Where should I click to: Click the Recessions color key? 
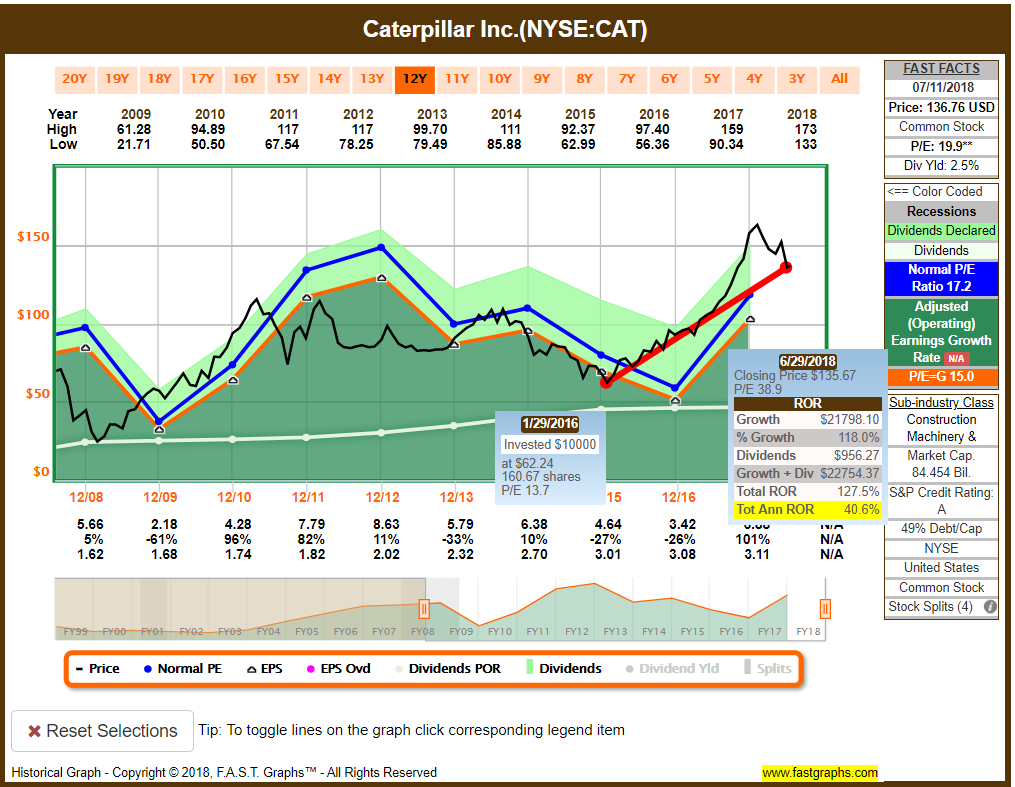click(941, 212)
